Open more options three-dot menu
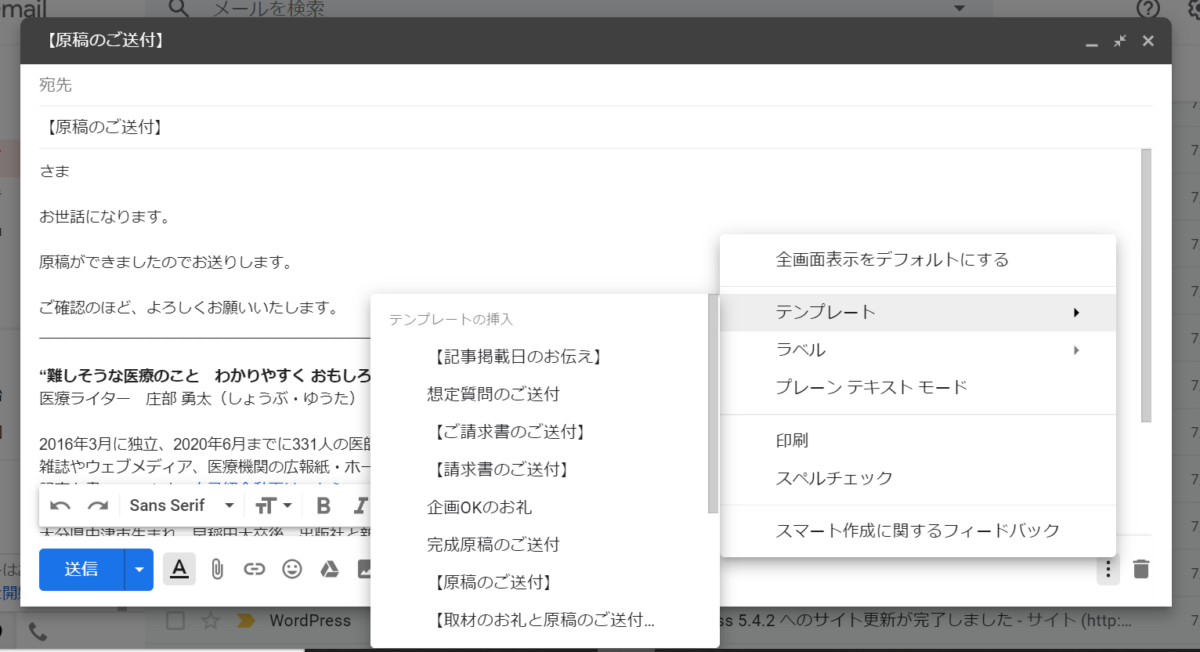Image resolution: width=1200 pixels, height=652 pixels. pyautogui.click(x=1107, y=570)
